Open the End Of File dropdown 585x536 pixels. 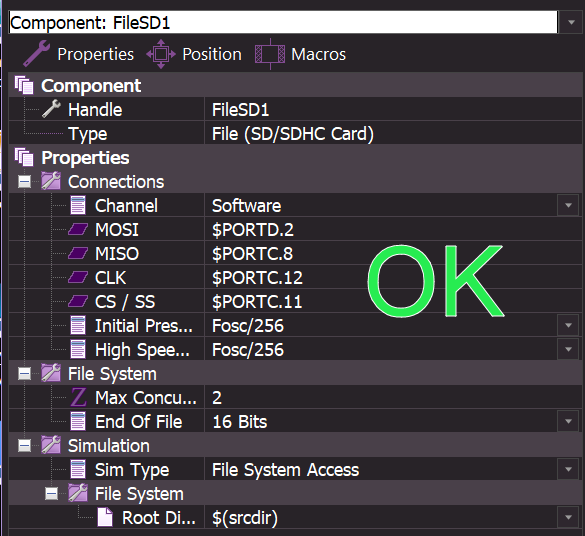click(568, 421)
